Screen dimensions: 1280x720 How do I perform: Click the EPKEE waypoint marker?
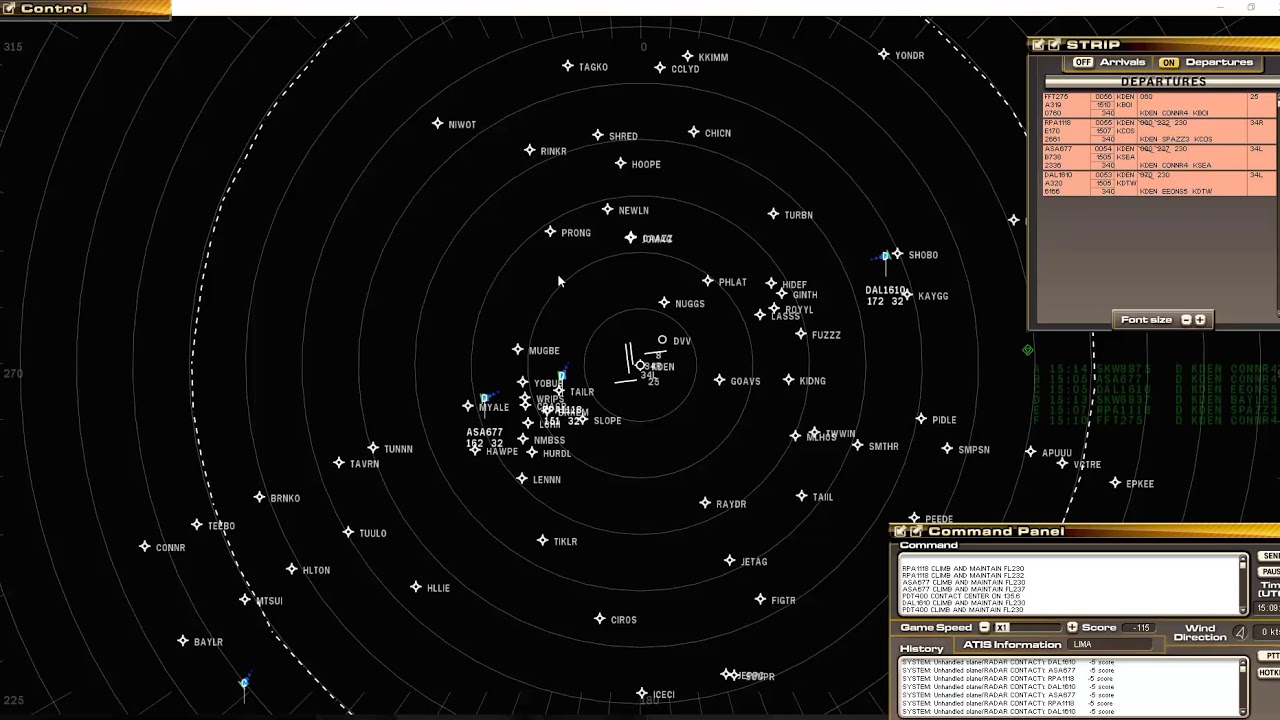[x=1116, y=483]
